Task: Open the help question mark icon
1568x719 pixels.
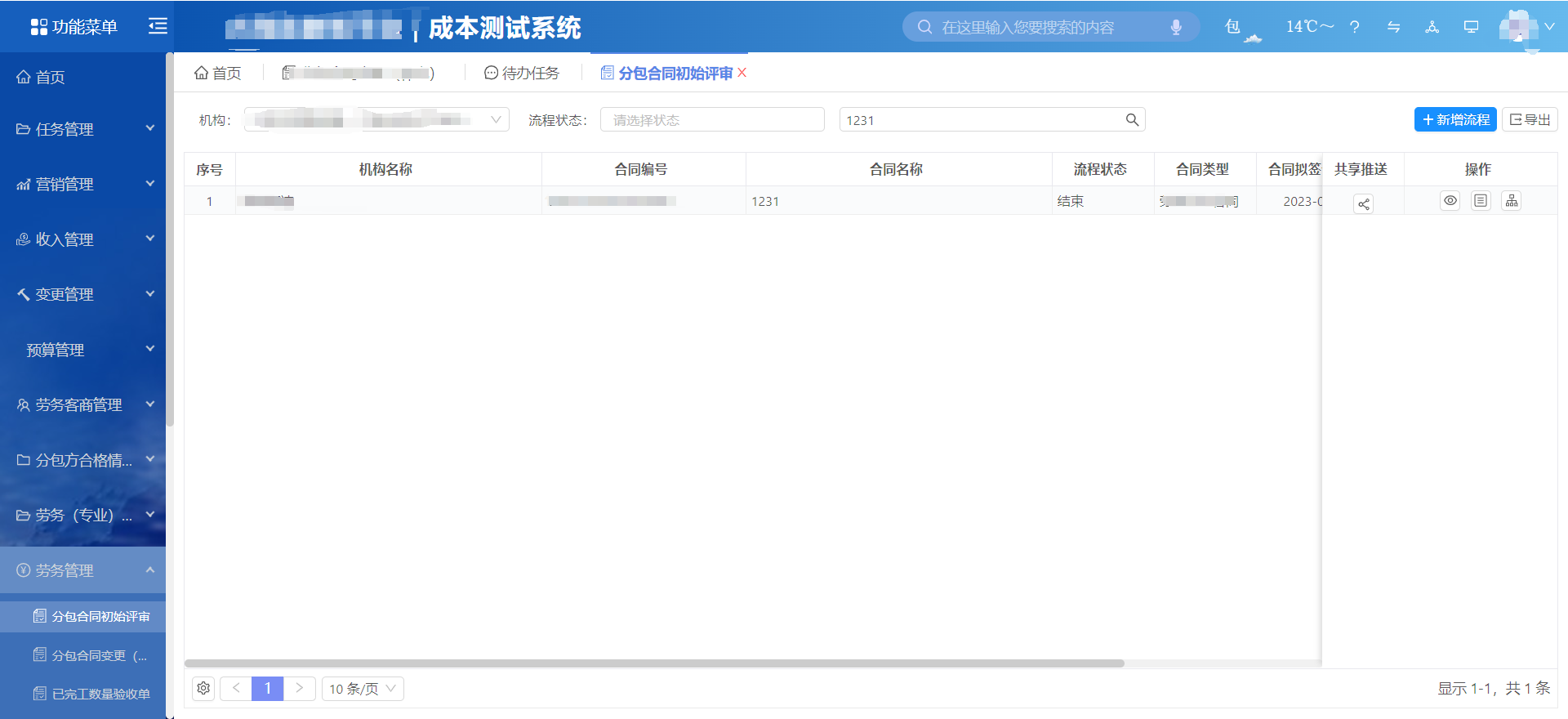Action: [x=1354, y=27]
